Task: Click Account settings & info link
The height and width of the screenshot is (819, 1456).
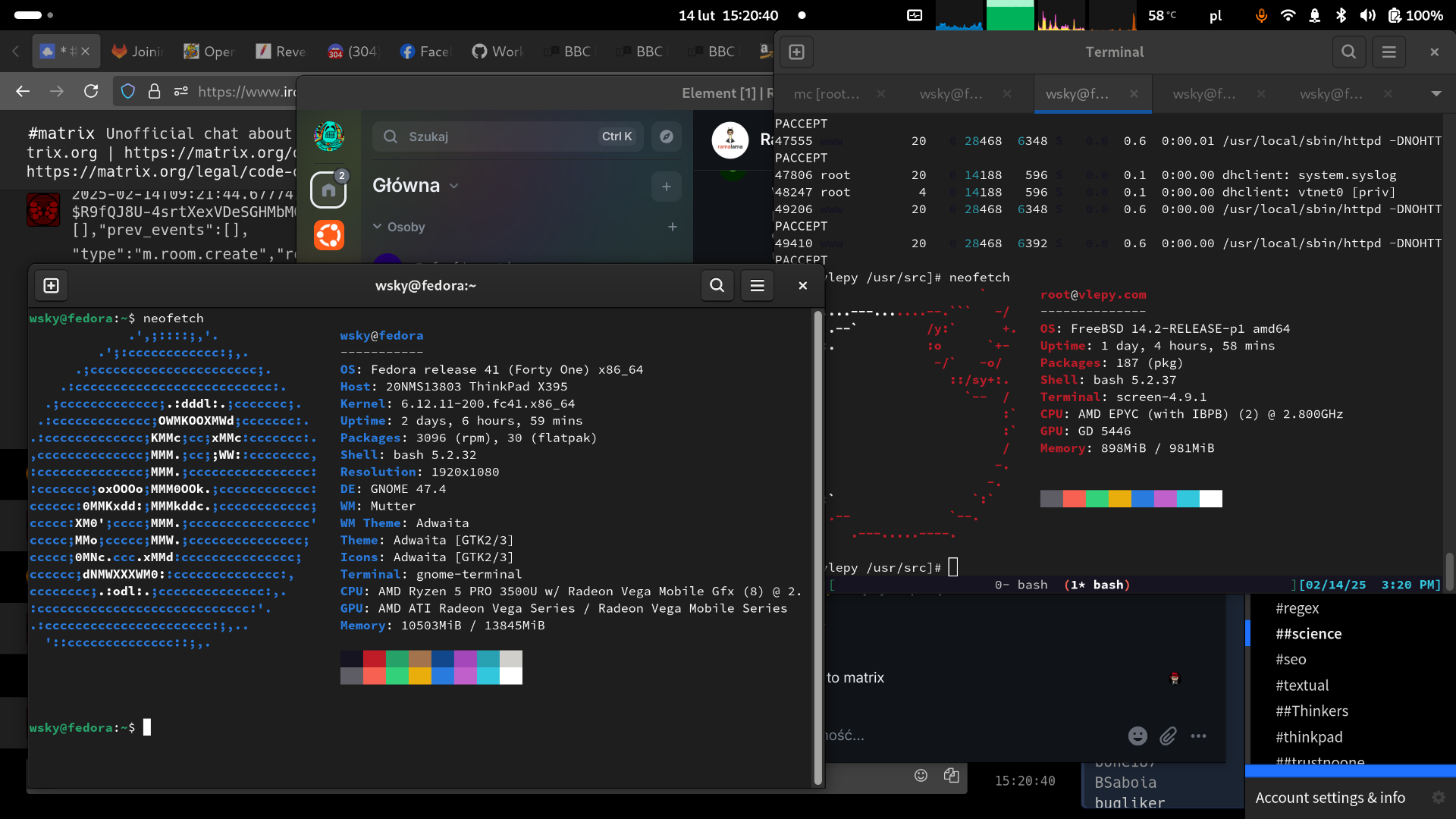Action: click(x=1330, y=798)
